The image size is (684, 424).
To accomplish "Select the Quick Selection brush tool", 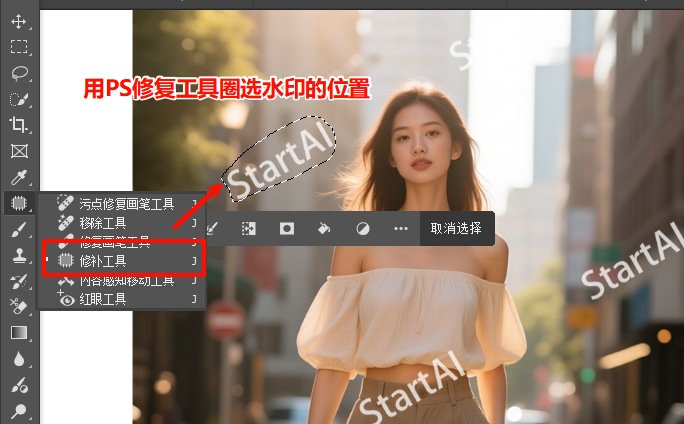I will click(19, 99).
